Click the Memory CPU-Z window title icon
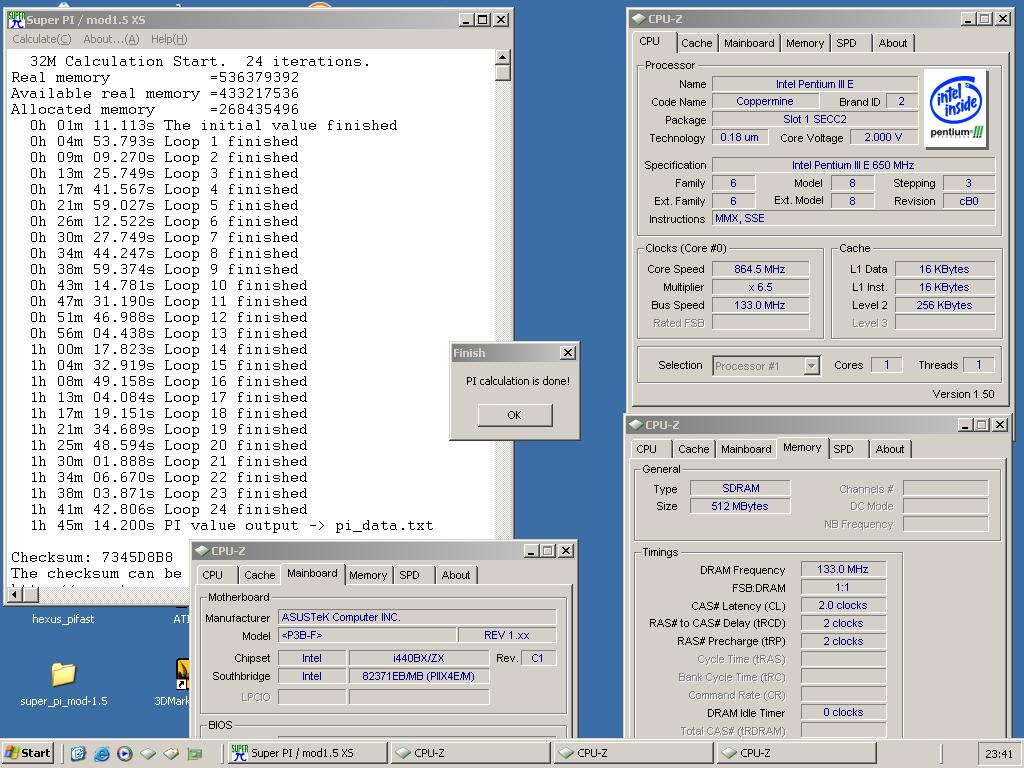 coord(635,424)
